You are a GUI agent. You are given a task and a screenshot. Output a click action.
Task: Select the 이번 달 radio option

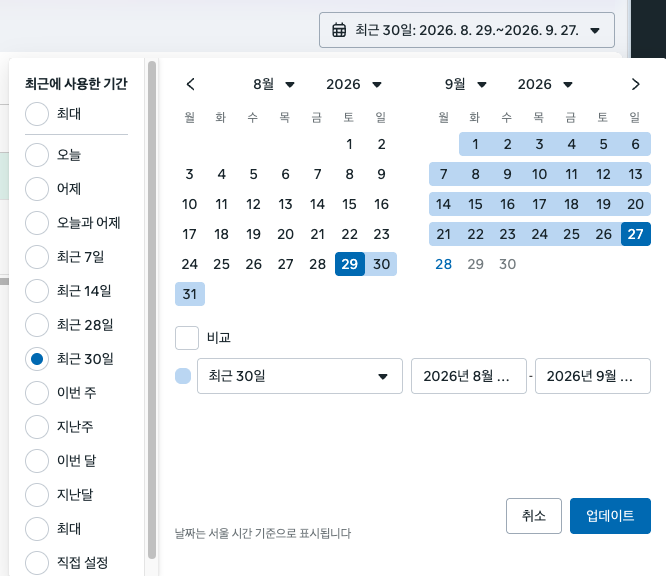pos(37,461)
